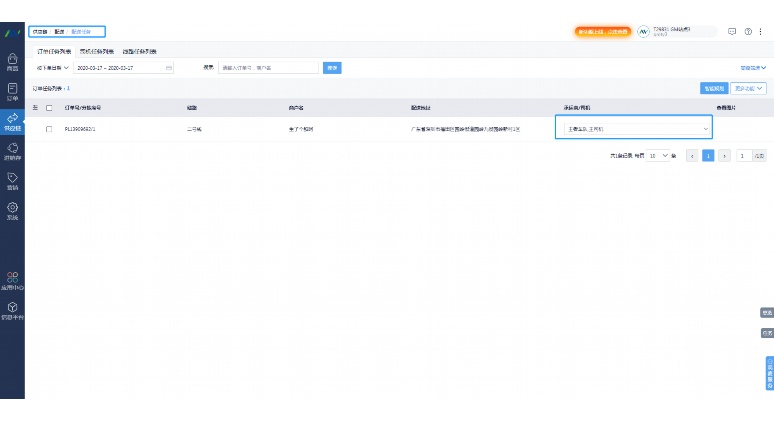Click the date range field 2020-03-17
Viewport: 774px width, 421px height.
click(x=123, y=68)
